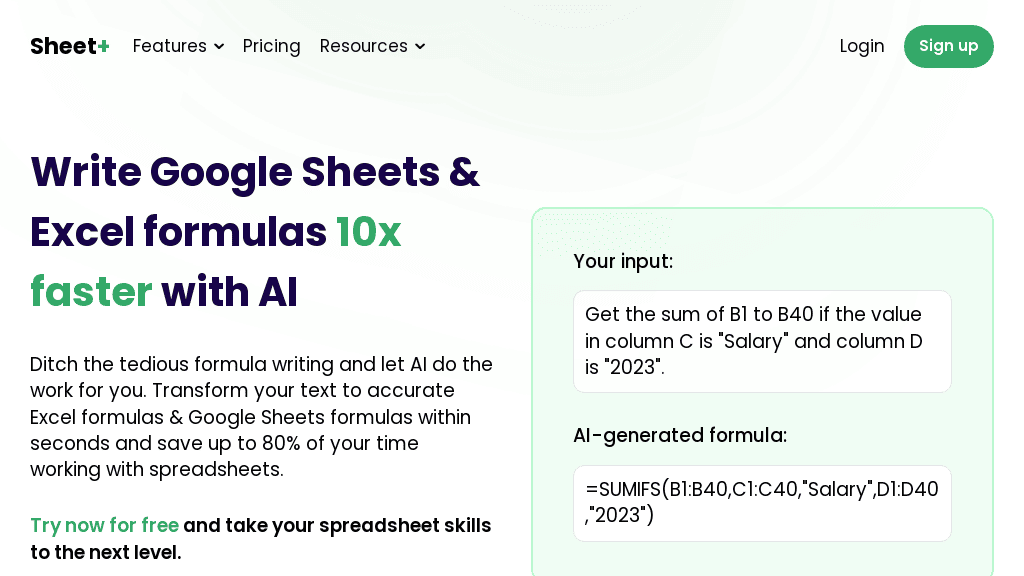Go to the Pricing page
The width and height of the screenshot is (1024, 576).
coord(271,46)
